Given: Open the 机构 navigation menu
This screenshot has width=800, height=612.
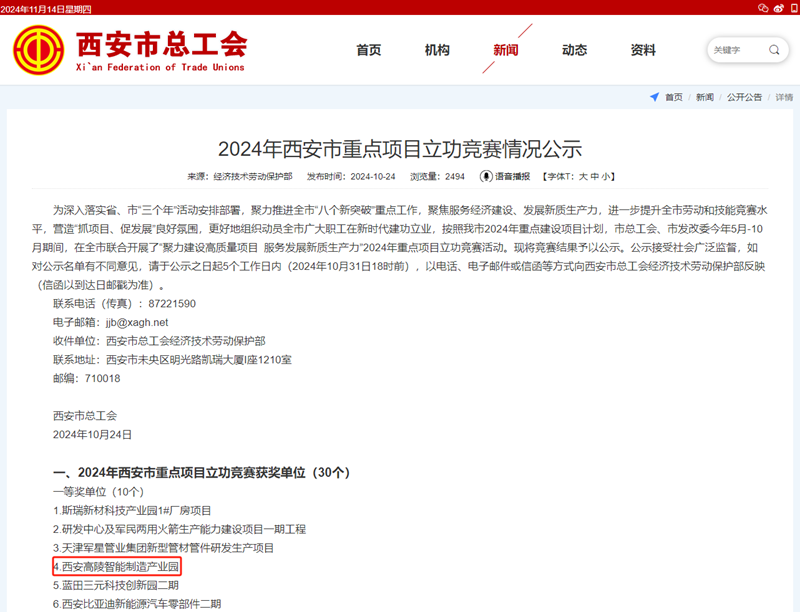Looking at the screenshot, I should click(437, 50).
